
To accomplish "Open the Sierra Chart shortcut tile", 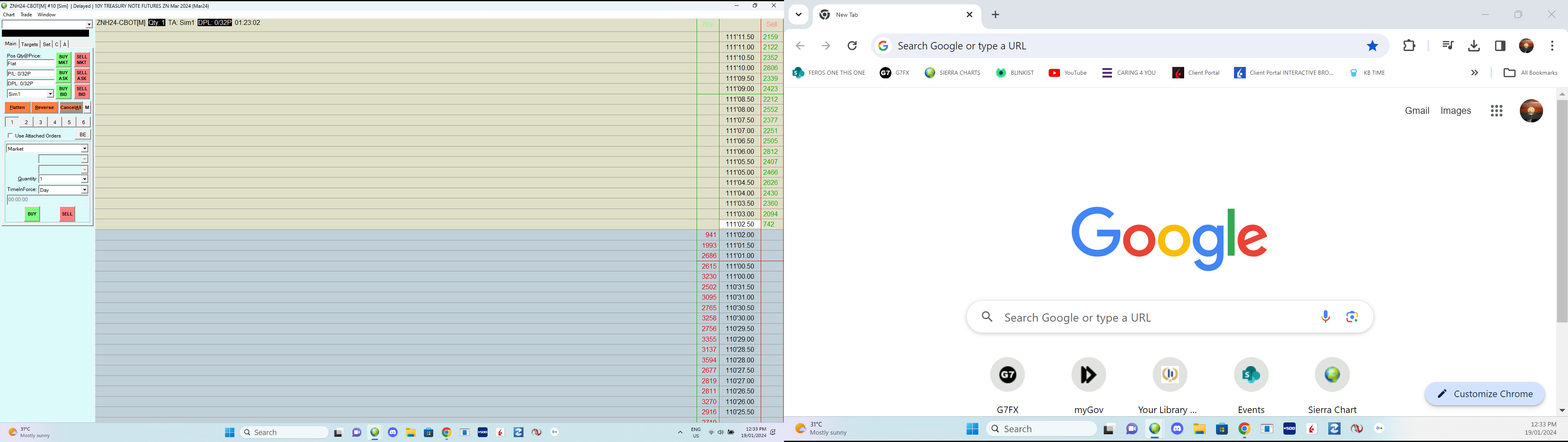I will 1332,375.
